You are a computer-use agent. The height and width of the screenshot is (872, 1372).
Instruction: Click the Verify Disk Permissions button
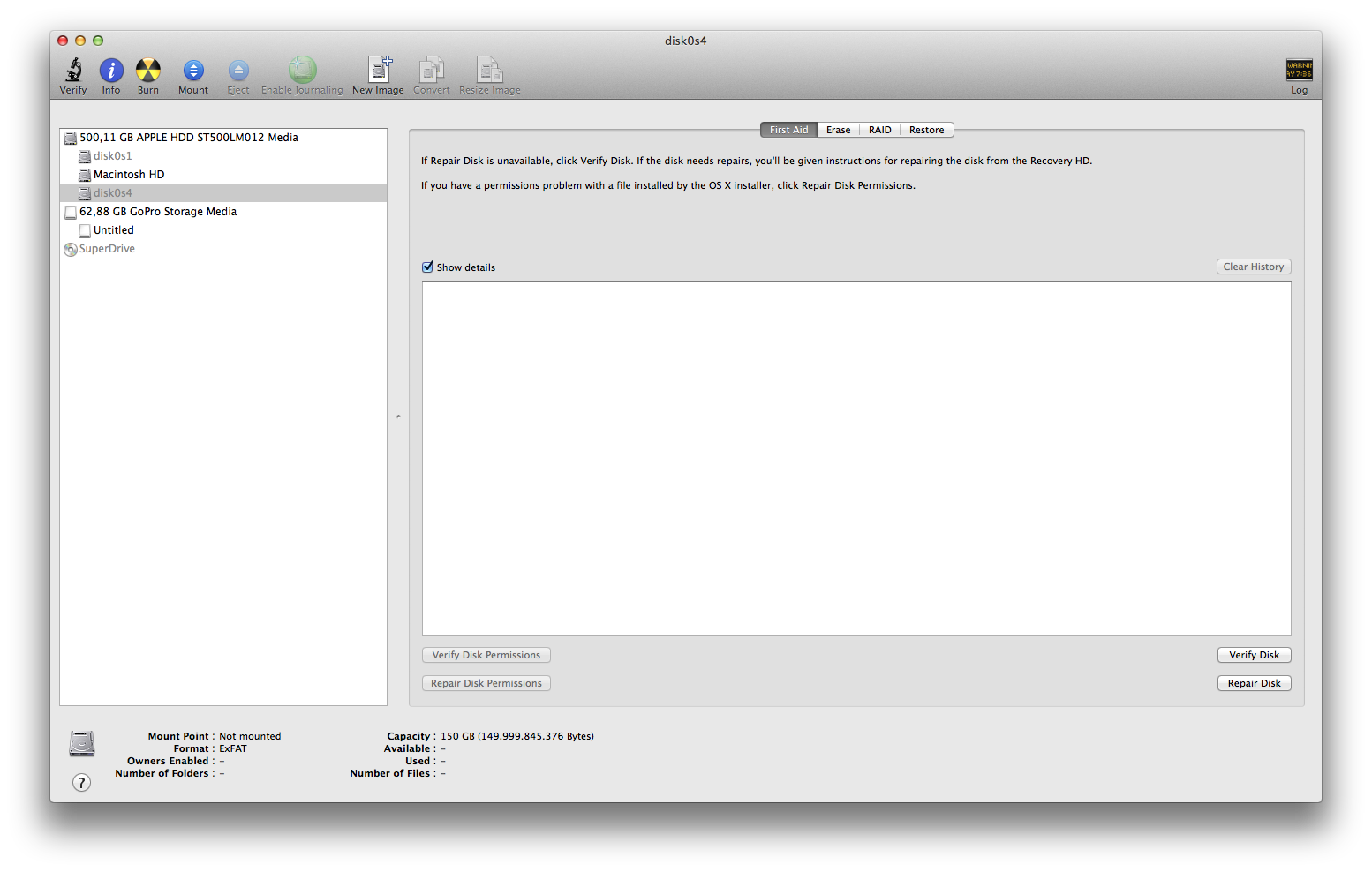[x=486, y=655]
